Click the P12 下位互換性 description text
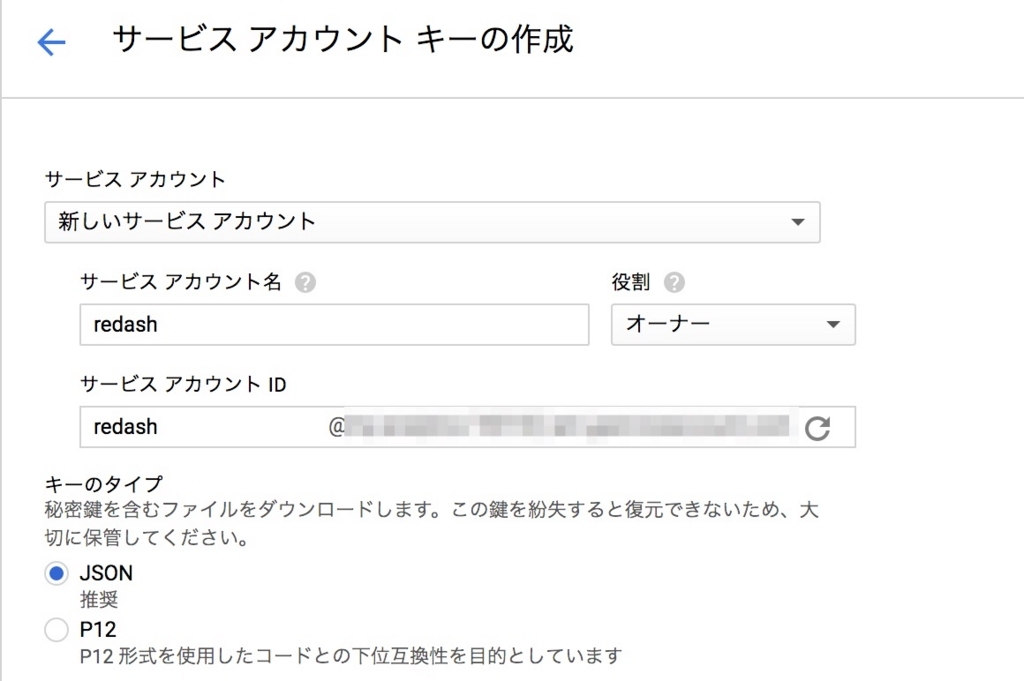1024x681 pixels. pos(351,656)
